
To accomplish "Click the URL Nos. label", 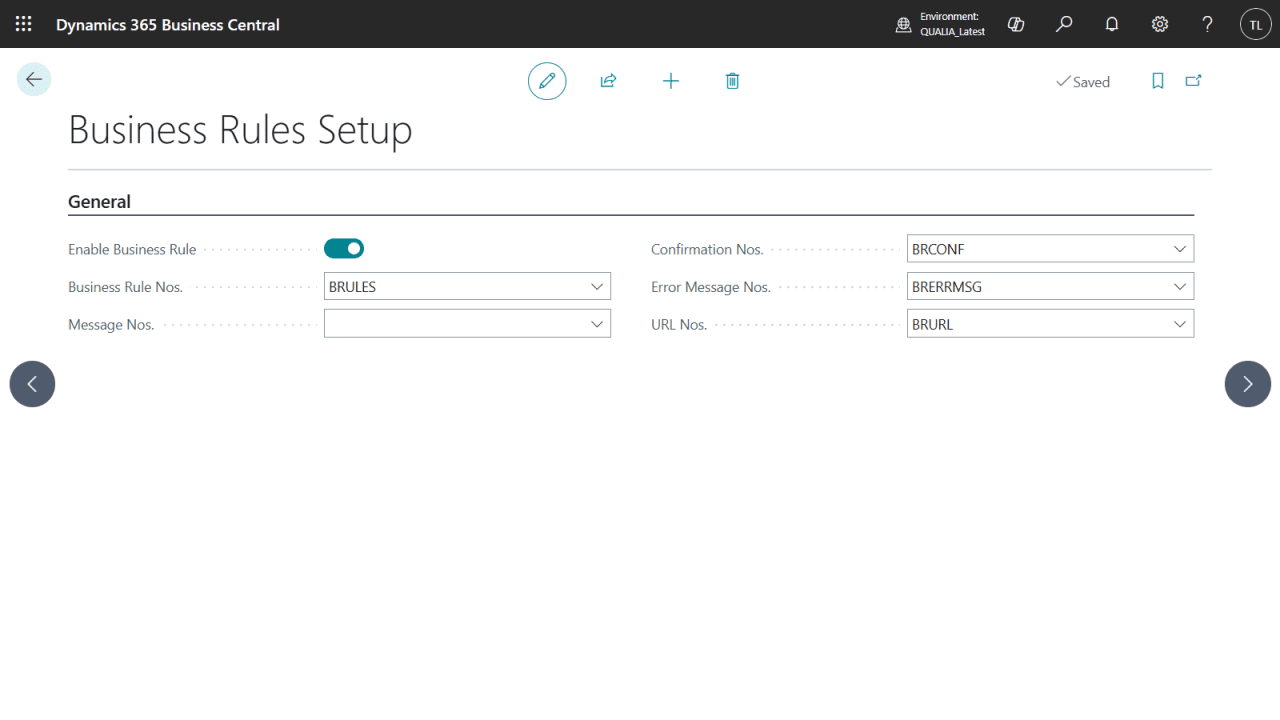I will (679, 325).
